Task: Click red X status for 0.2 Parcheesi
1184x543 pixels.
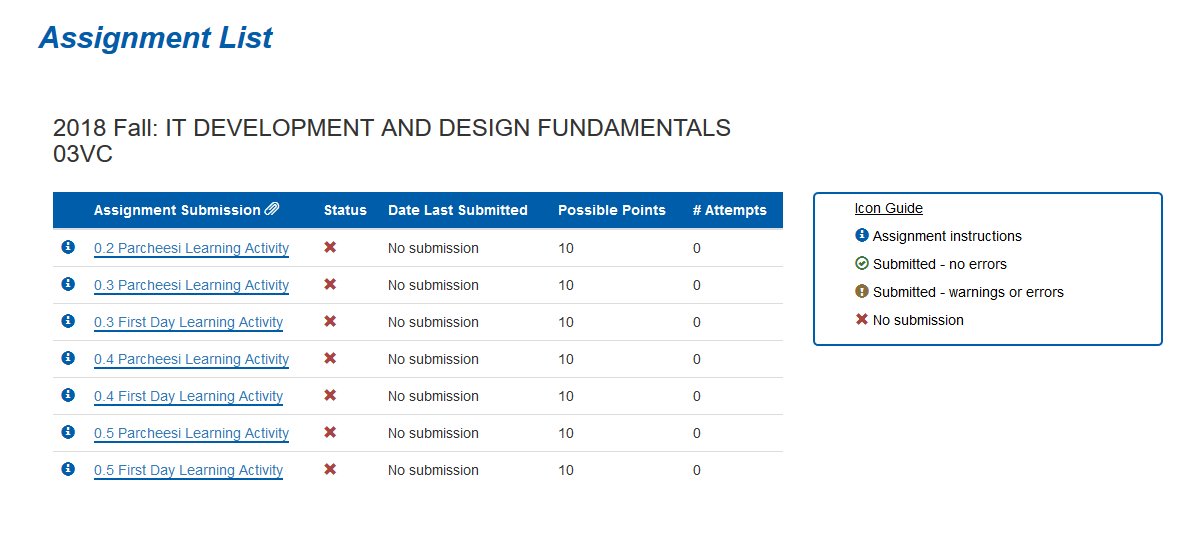Action: [x=330, y=247]
